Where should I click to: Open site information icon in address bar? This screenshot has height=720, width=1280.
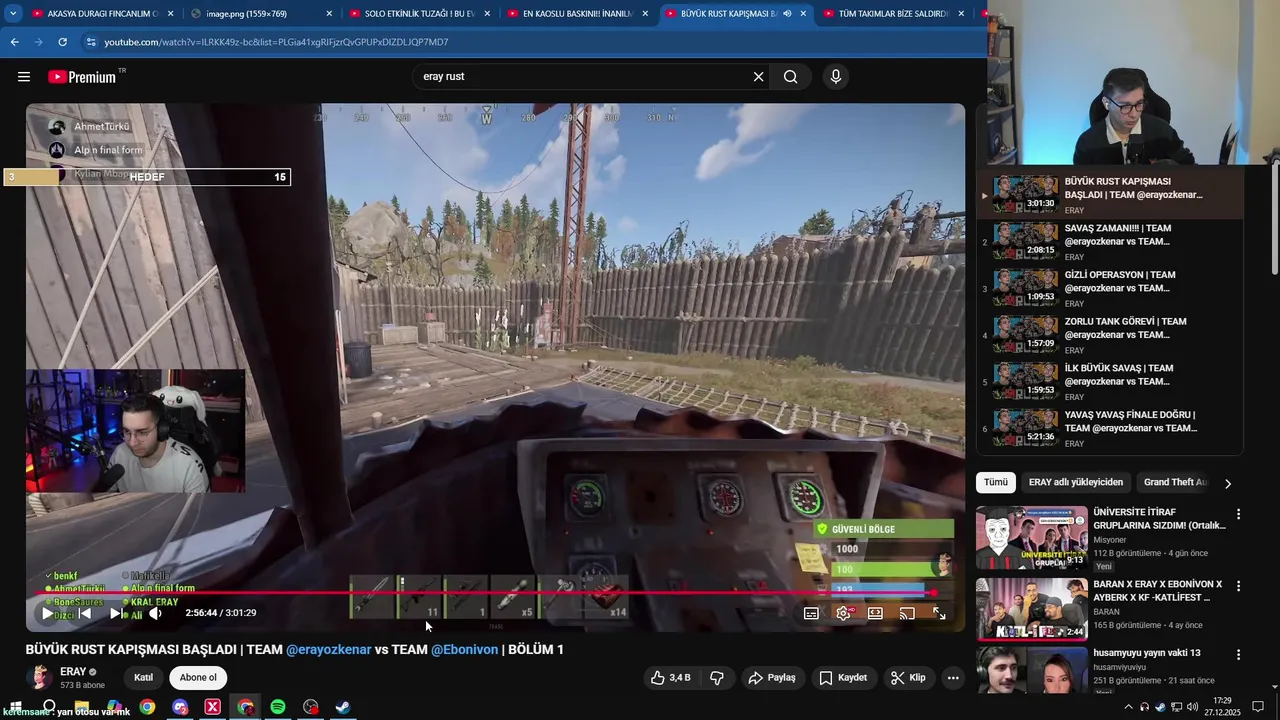point(91,42)
